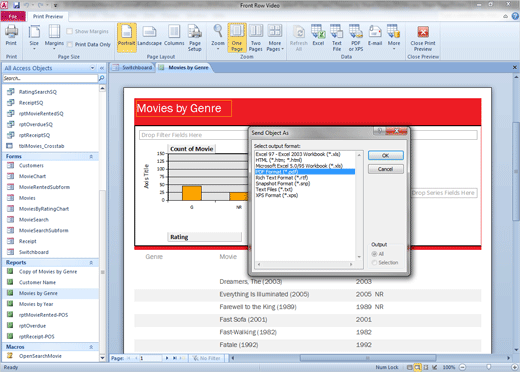This screenshot has height=372, width=520.
Task: Choose Snapshot Format (*.snp)
Action: pyautogui.click(x=305, y=184)
